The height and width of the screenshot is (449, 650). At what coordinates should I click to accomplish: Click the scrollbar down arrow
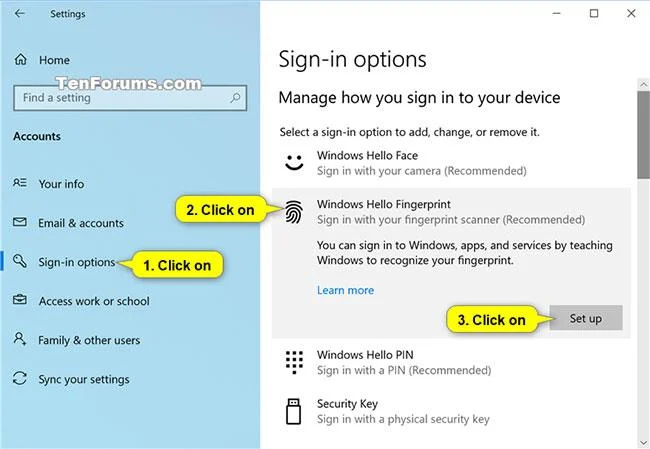(643, 443)
